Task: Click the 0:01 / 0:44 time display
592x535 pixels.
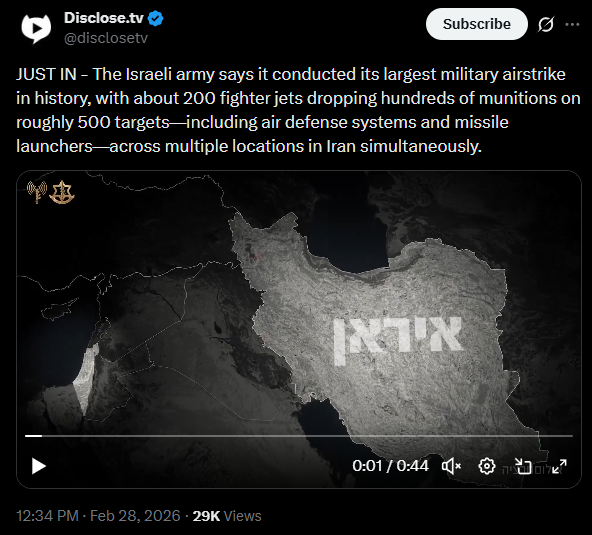Action: pos(390,466)
